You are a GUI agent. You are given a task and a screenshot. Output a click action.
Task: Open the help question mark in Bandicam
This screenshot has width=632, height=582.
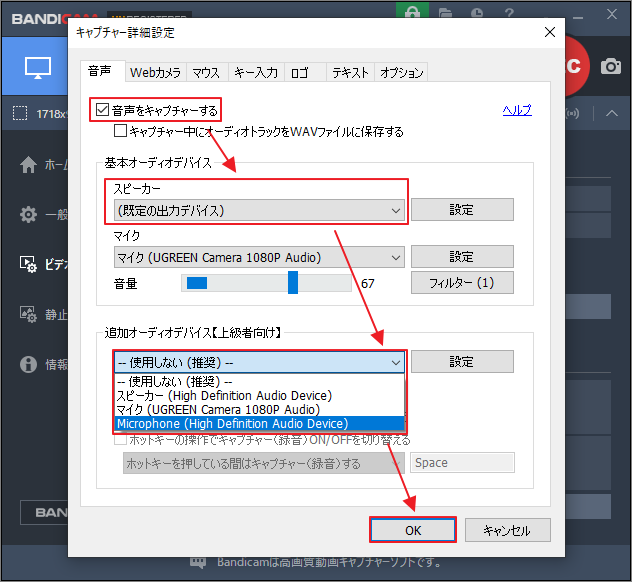tap(509, 13)
